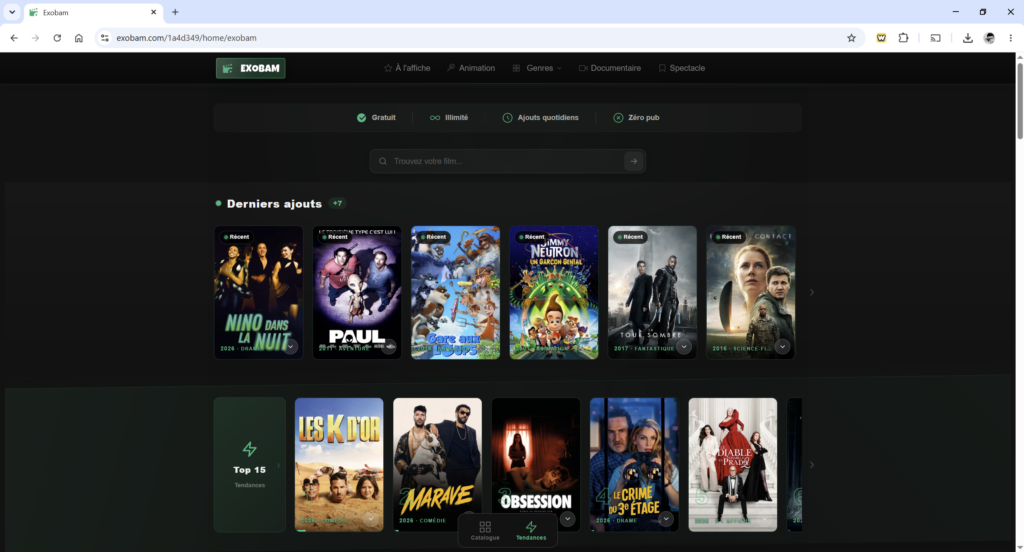The height and width of the screenshot is (552, 1024).
Task: Click the Illimité feature label
Action: pyautogui.click(x=449, y=118)
